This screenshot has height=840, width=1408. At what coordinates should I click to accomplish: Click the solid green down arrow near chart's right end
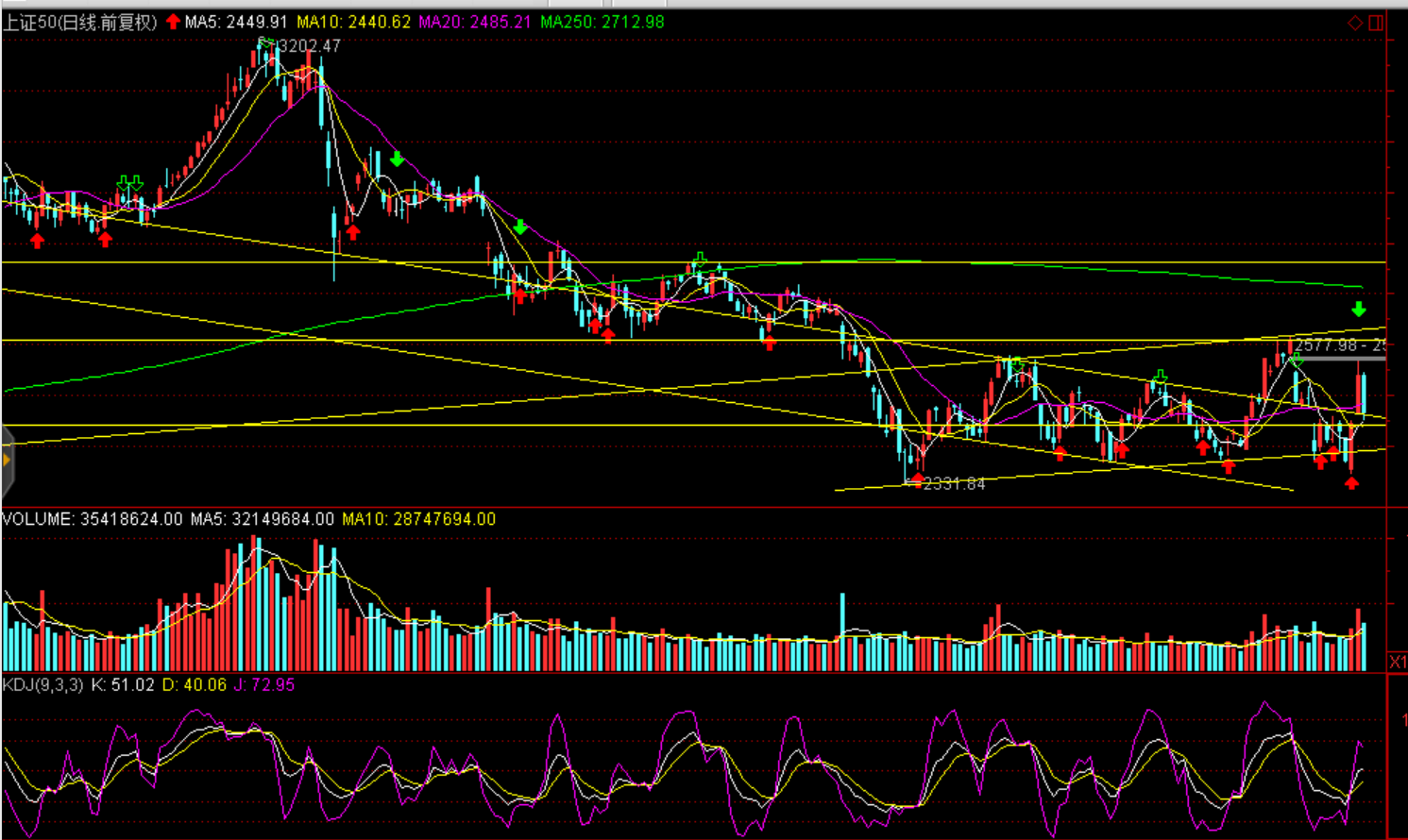coord(1358,310)
